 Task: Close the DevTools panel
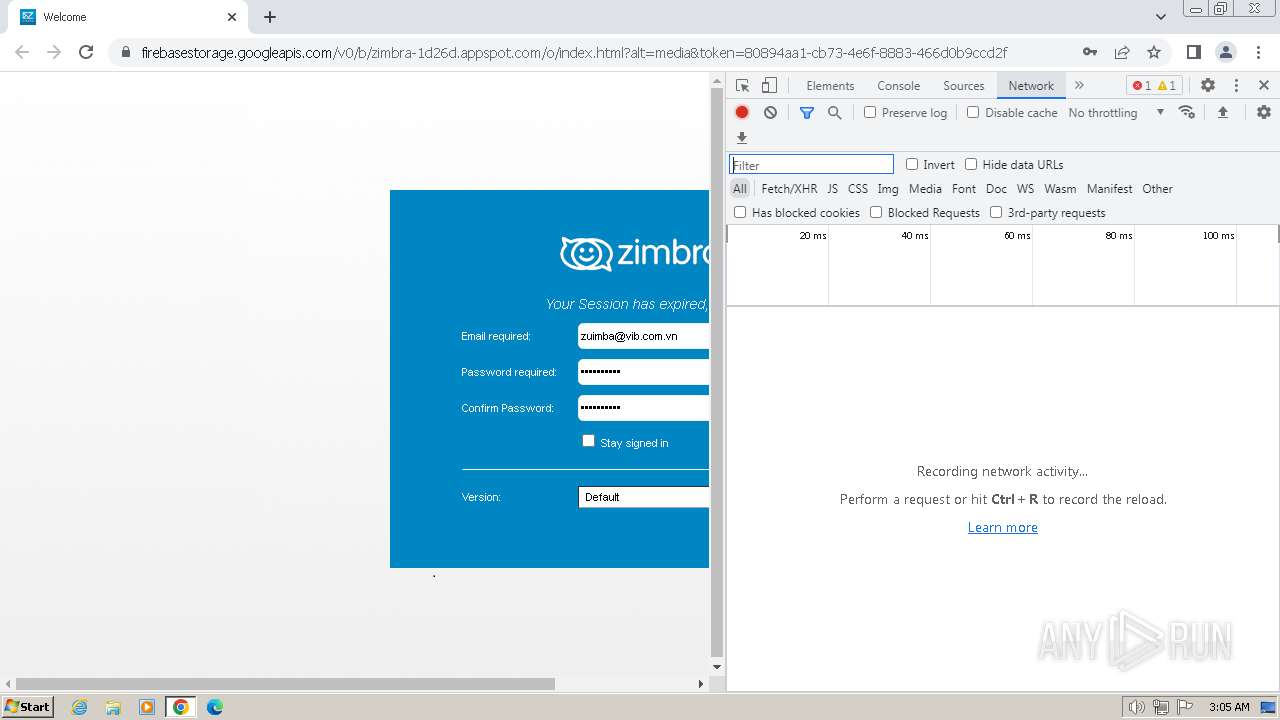tap(1264, 86)
